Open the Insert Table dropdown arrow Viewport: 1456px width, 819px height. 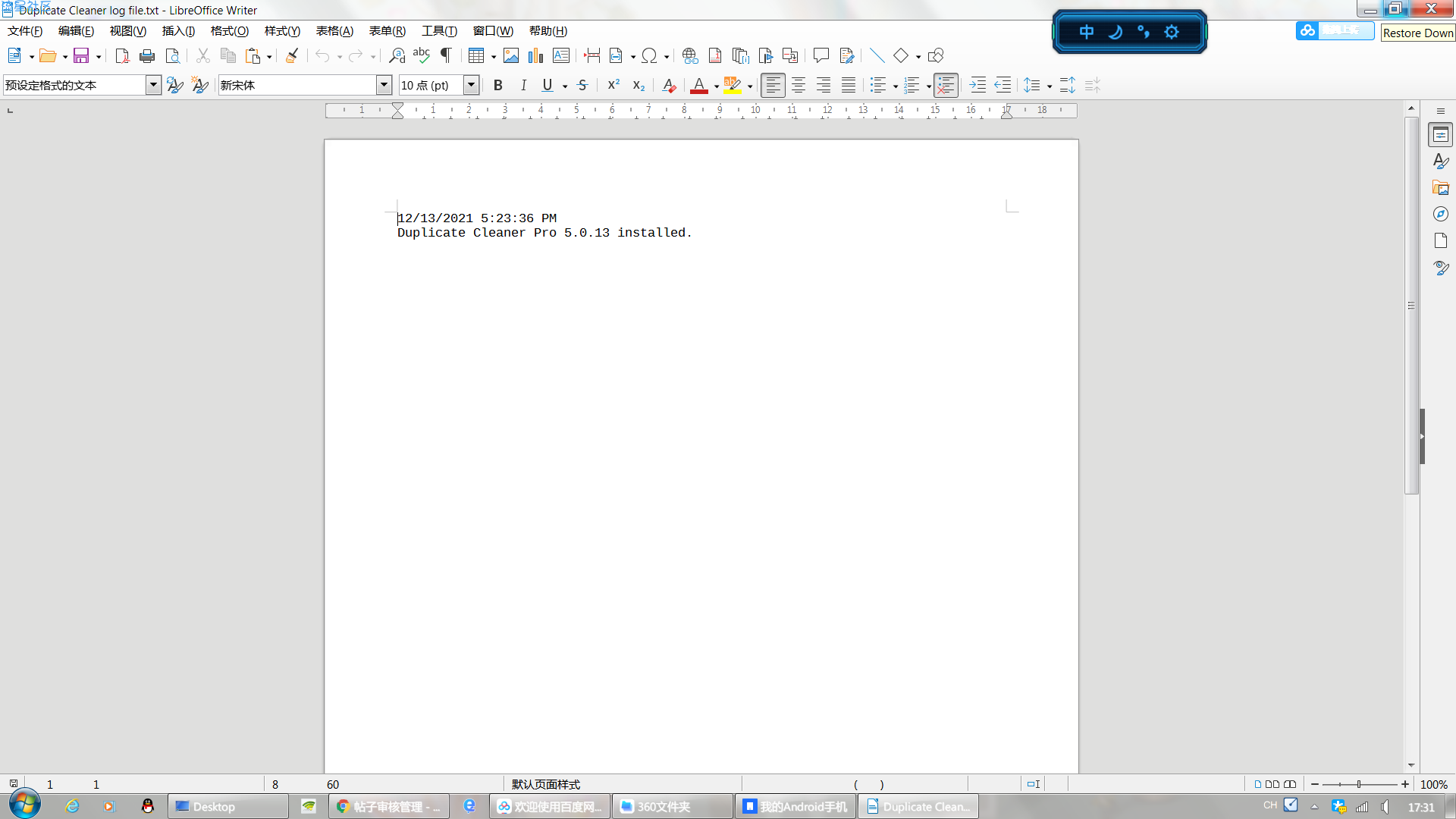point(494,56)
